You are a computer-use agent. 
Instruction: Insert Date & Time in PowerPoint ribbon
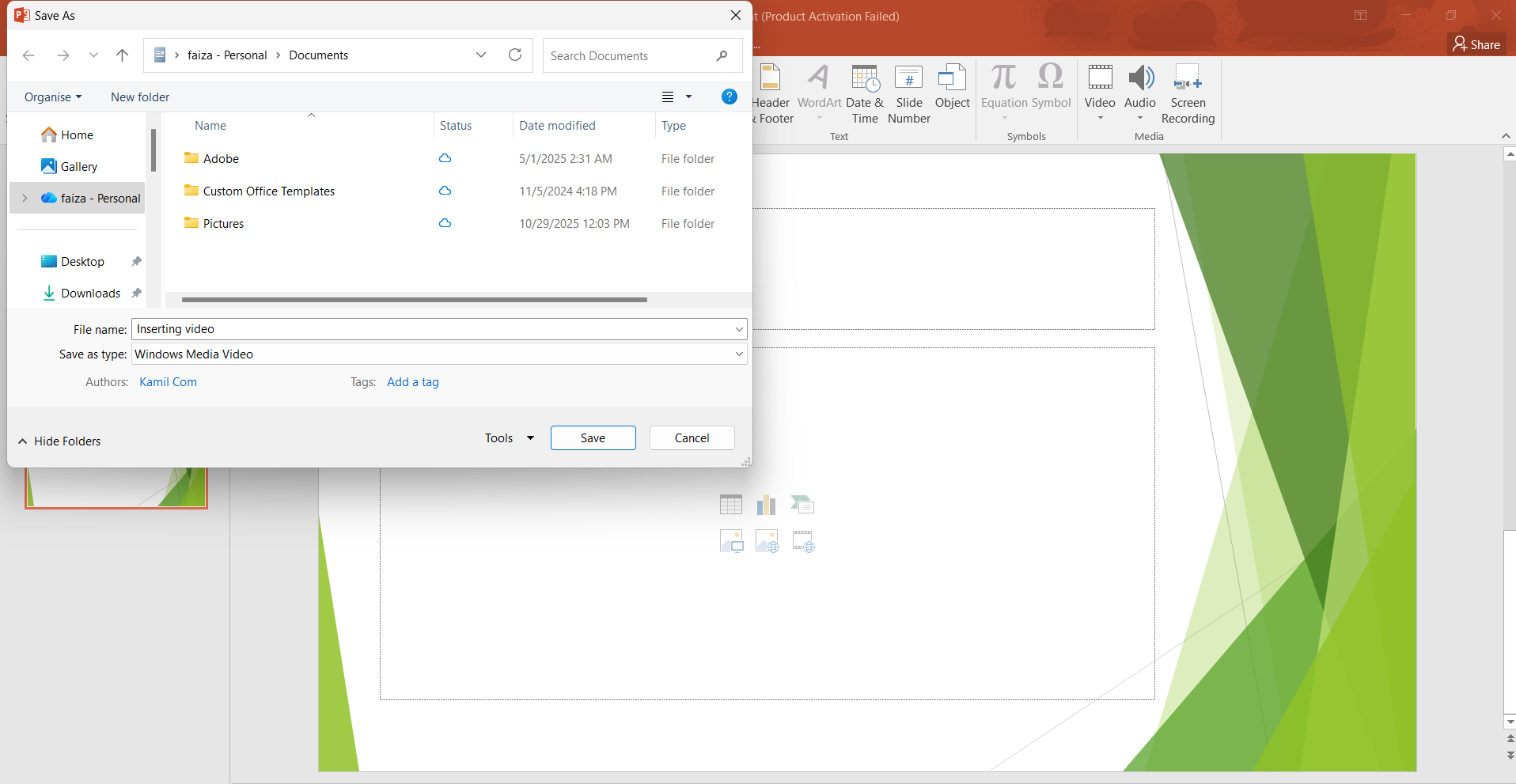click(x=865, y=93)
